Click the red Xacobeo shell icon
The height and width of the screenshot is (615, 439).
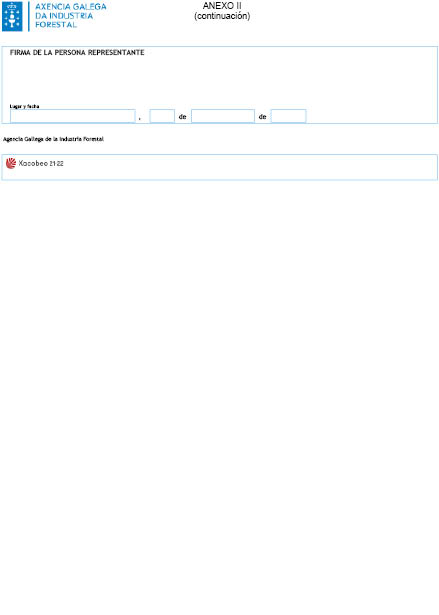tap(11, 163)
